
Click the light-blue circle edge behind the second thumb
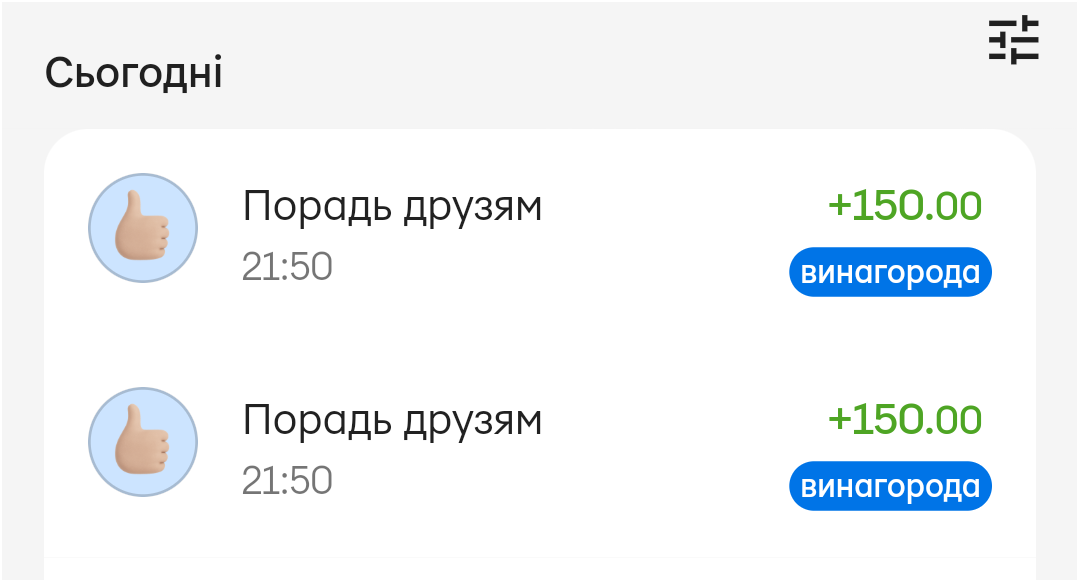pyautogui.click(x=100, y=414)
